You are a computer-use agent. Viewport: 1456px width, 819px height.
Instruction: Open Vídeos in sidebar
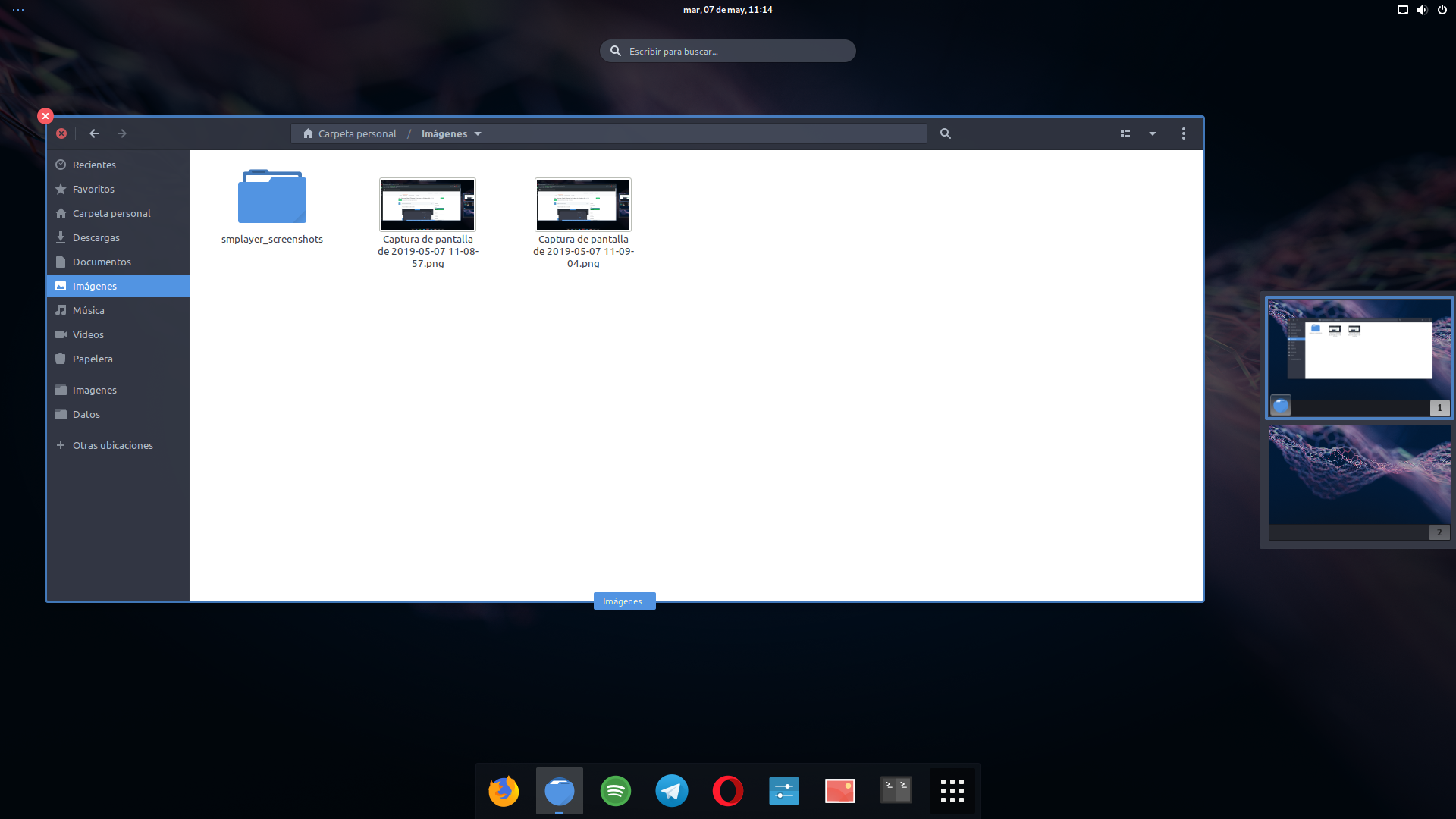pyautogui.click(x=118, y=334)
